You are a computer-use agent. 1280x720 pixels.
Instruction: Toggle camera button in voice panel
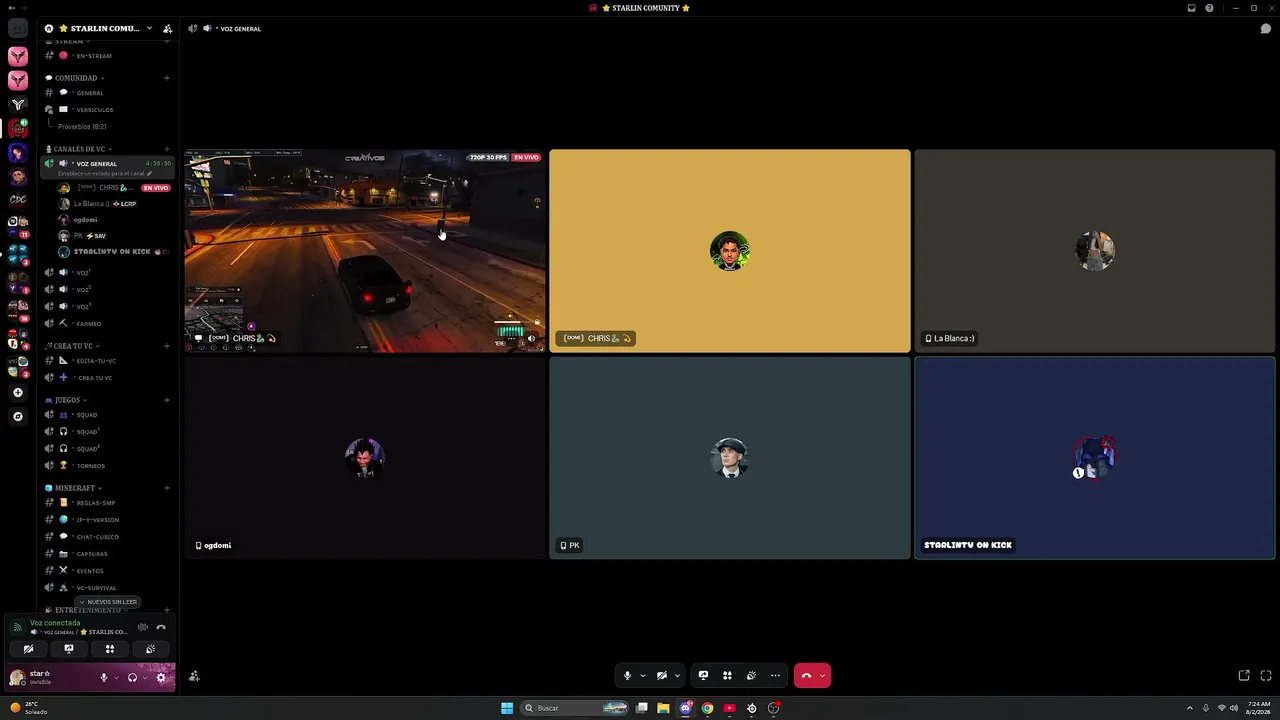tap(28, 649)
